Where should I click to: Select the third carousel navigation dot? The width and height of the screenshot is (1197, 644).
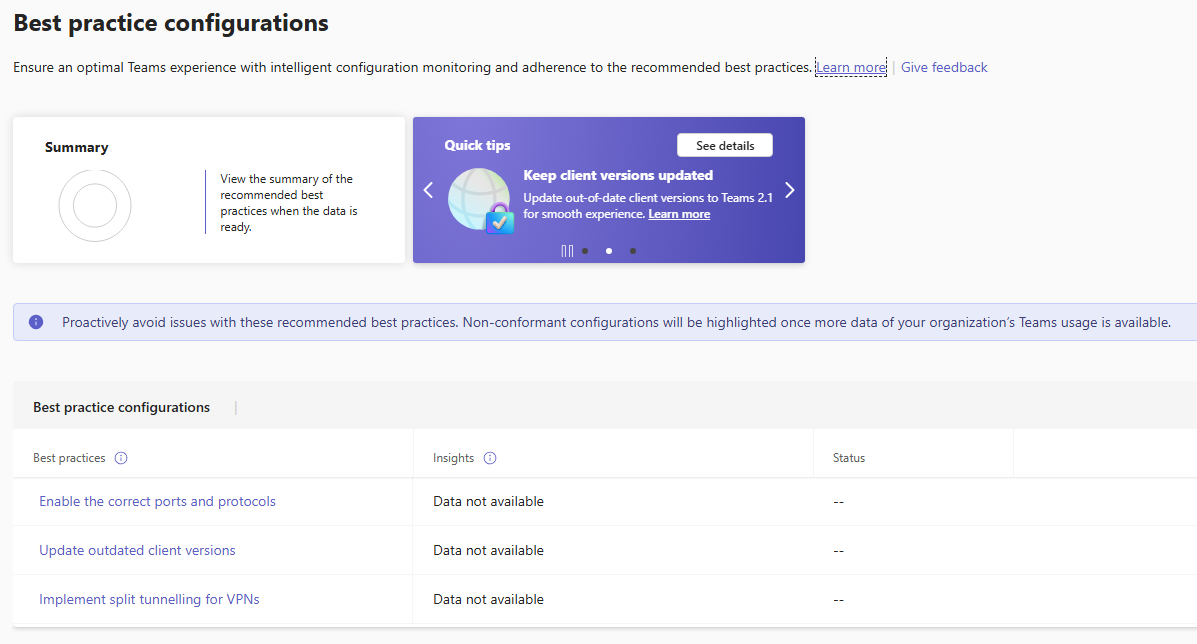tap(632, 251)
